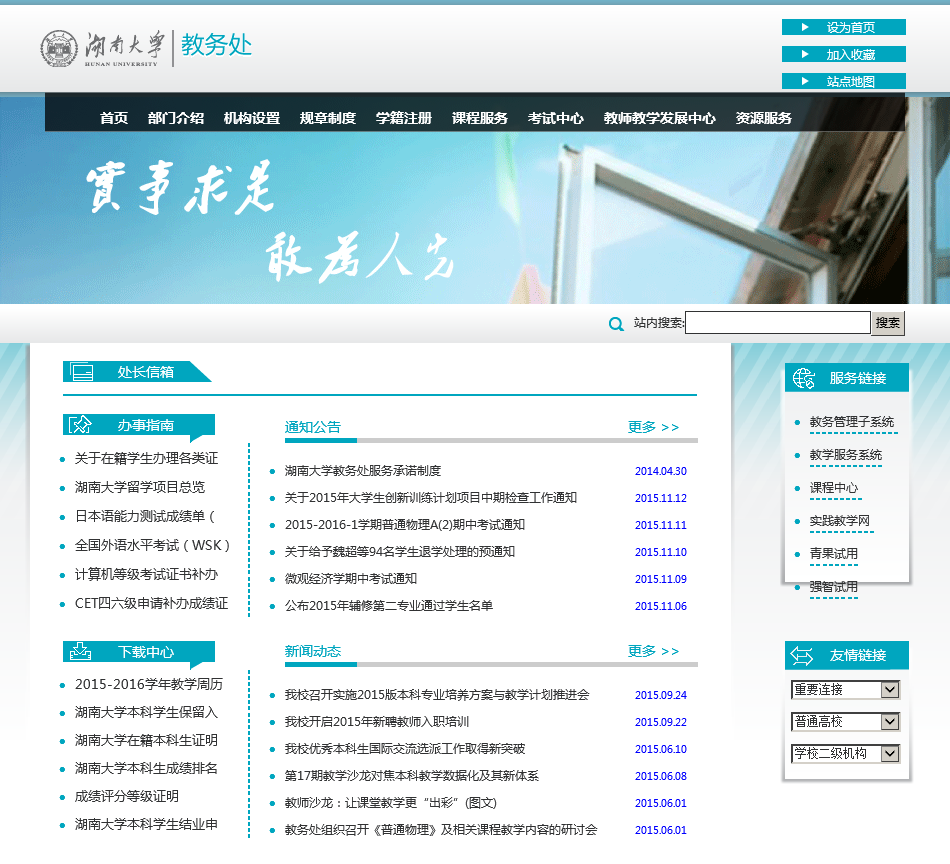Open notice 关于给予魏超等94名学生退学处理的预通知
Viewport: 950px width, 864px height.
click(400, 552)
